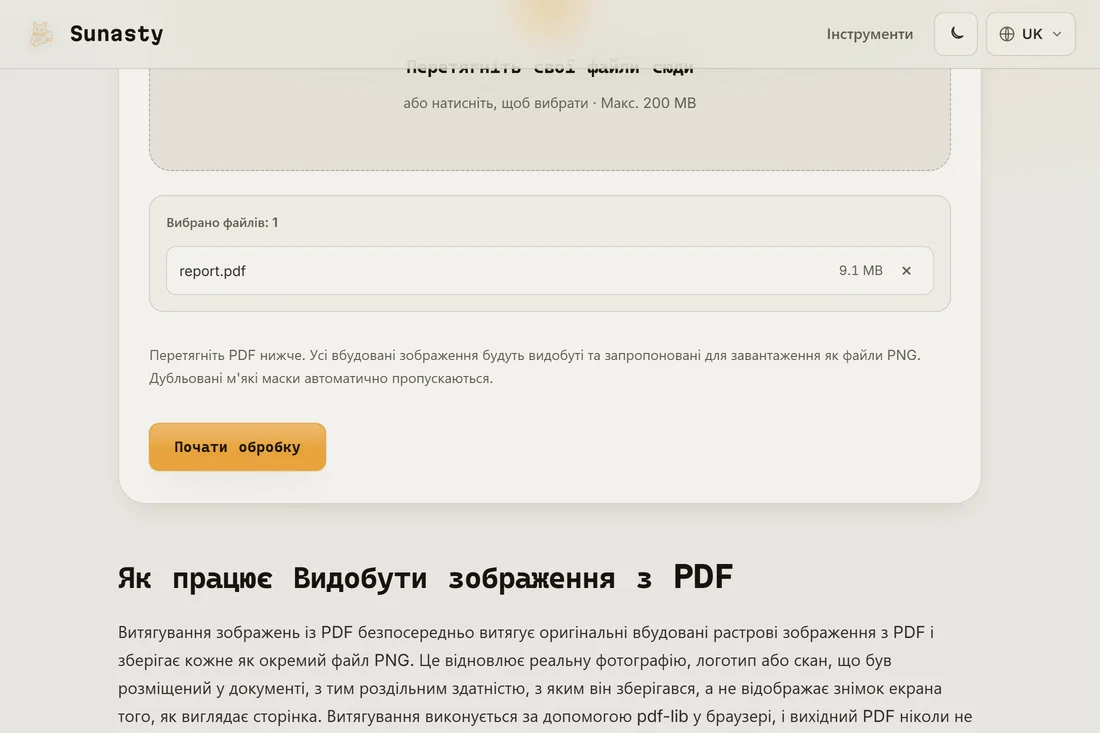Click the Sunasty cat logo icon
Image resolution: width=1100 pixels, height=733 pixels.
pyautogui.click(x=41, y=34)
